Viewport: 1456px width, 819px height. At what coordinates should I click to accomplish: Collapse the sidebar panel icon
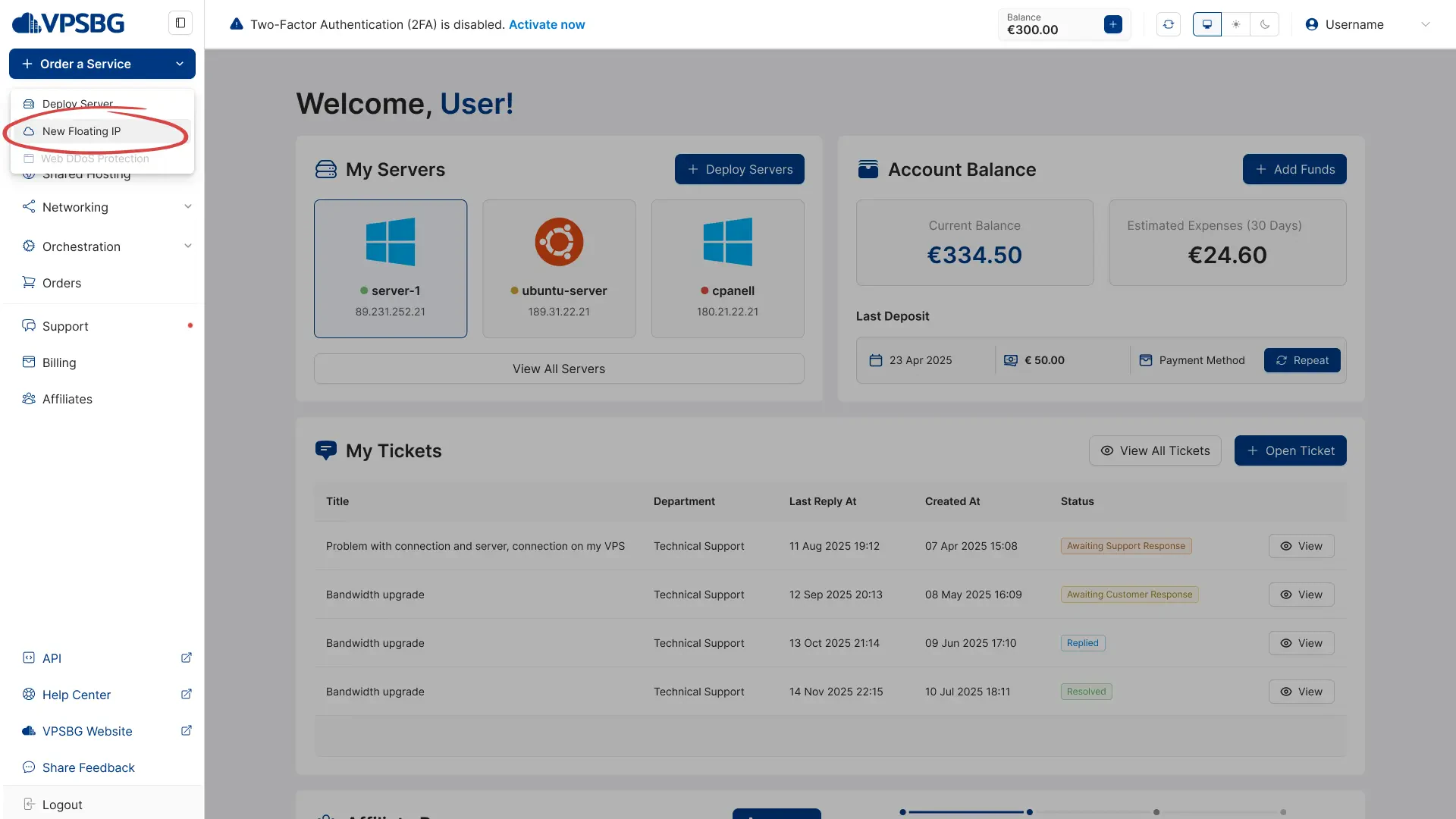tap(180, 23)
